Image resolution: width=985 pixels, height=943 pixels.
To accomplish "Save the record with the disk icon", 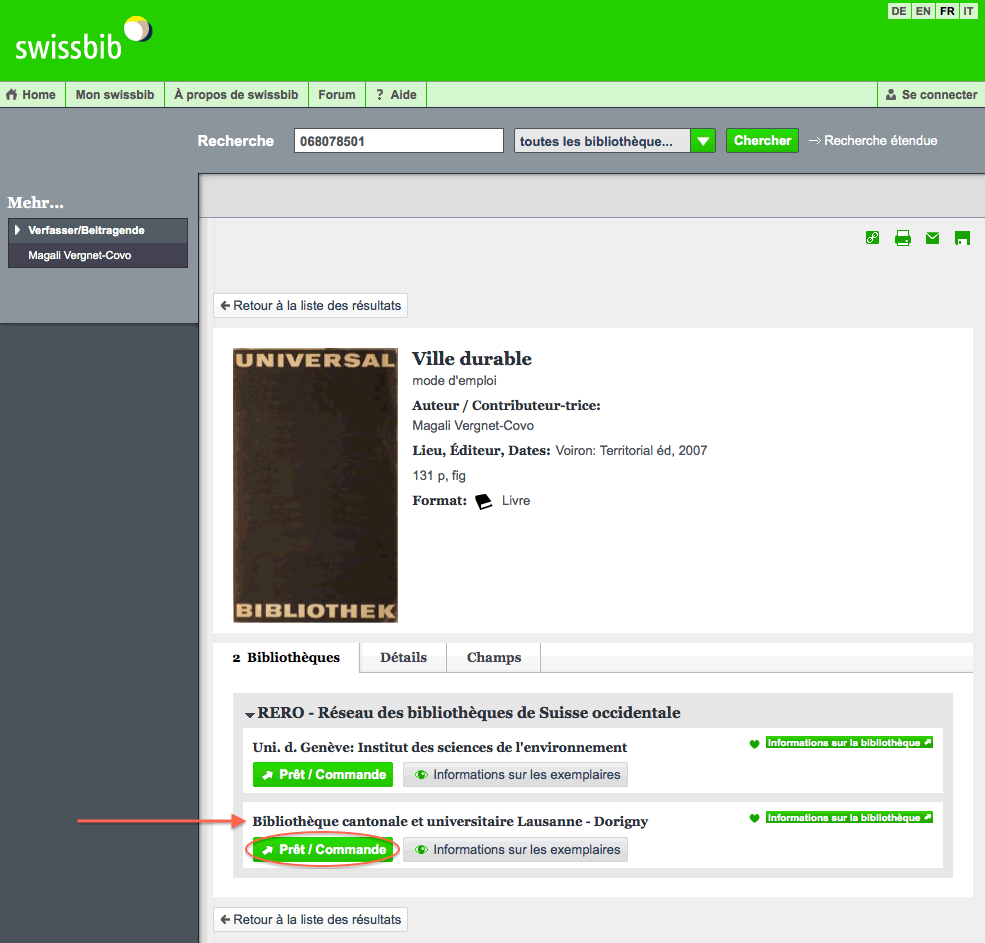I will [x=962, y=237].
